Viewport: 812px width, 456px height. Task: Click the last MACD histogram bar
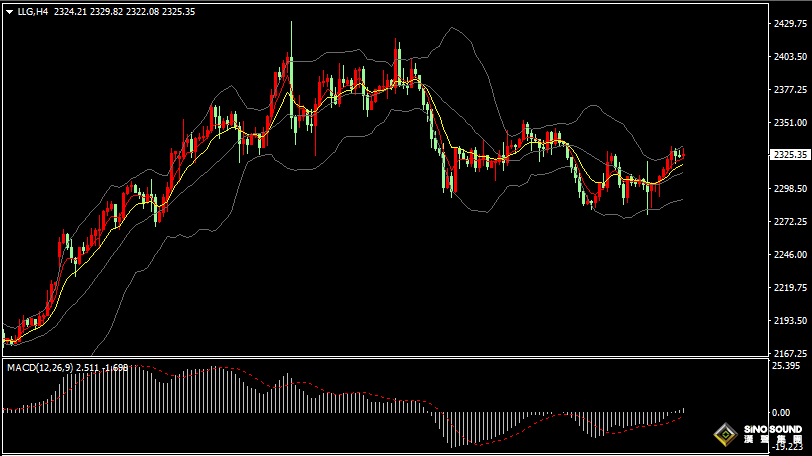click(684, 410)
